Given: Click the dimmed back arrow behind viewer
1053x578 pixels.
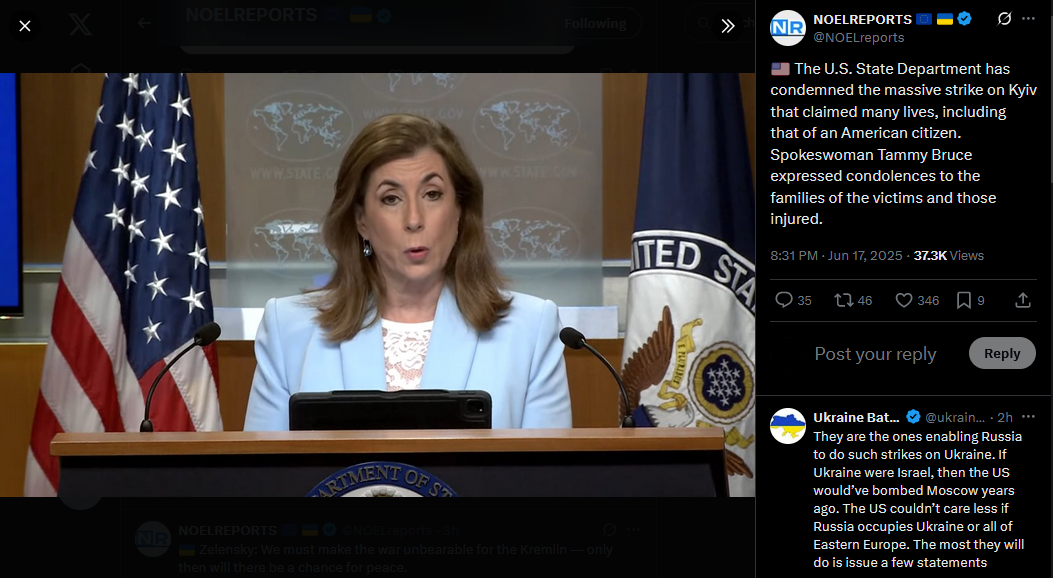Looking at the screenshot, I should pyautogui.click(x=144, y=23).
